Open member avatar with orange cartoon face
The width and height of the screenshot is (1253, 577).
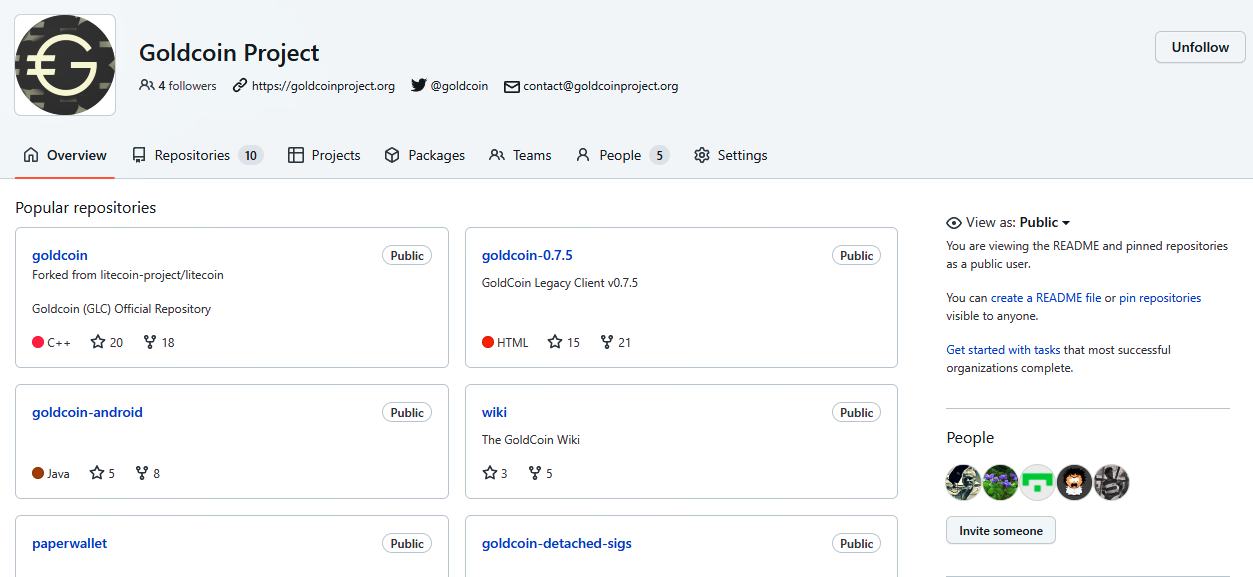(1075, 482)
